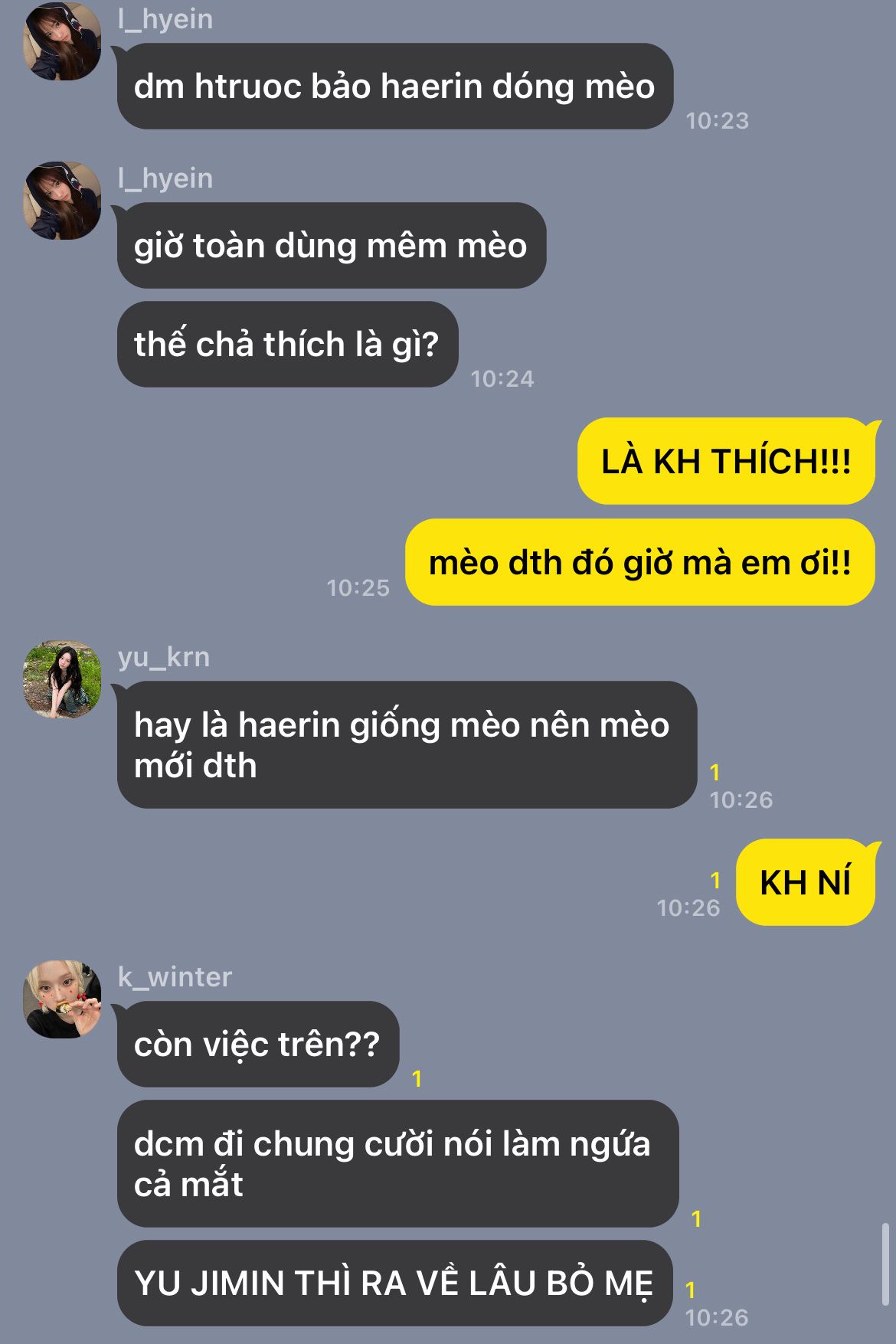Open yu_krn's profile picture
896x1344 pixels.
tap(62, 679)
